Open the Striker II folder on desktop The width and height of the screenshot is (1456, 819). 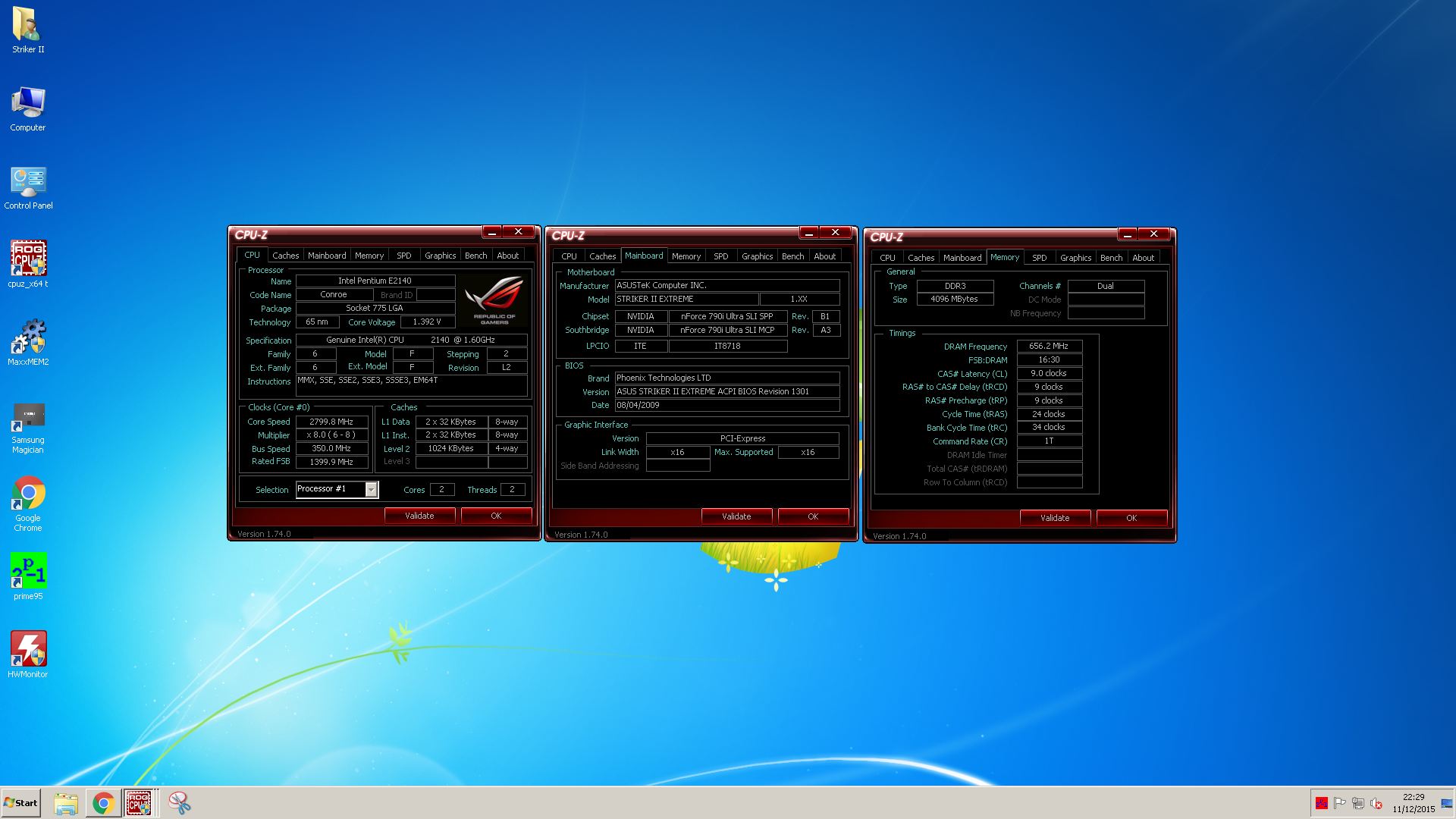click(x=28, y=30)
